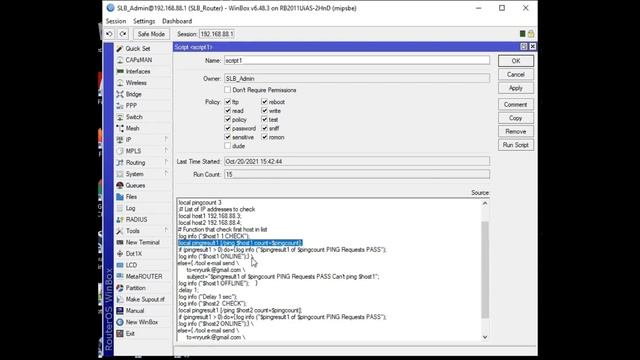The width and height of the screenshot is (640, 360).
Task: Restore the Script window size icon
Action: tap(524, 47)
